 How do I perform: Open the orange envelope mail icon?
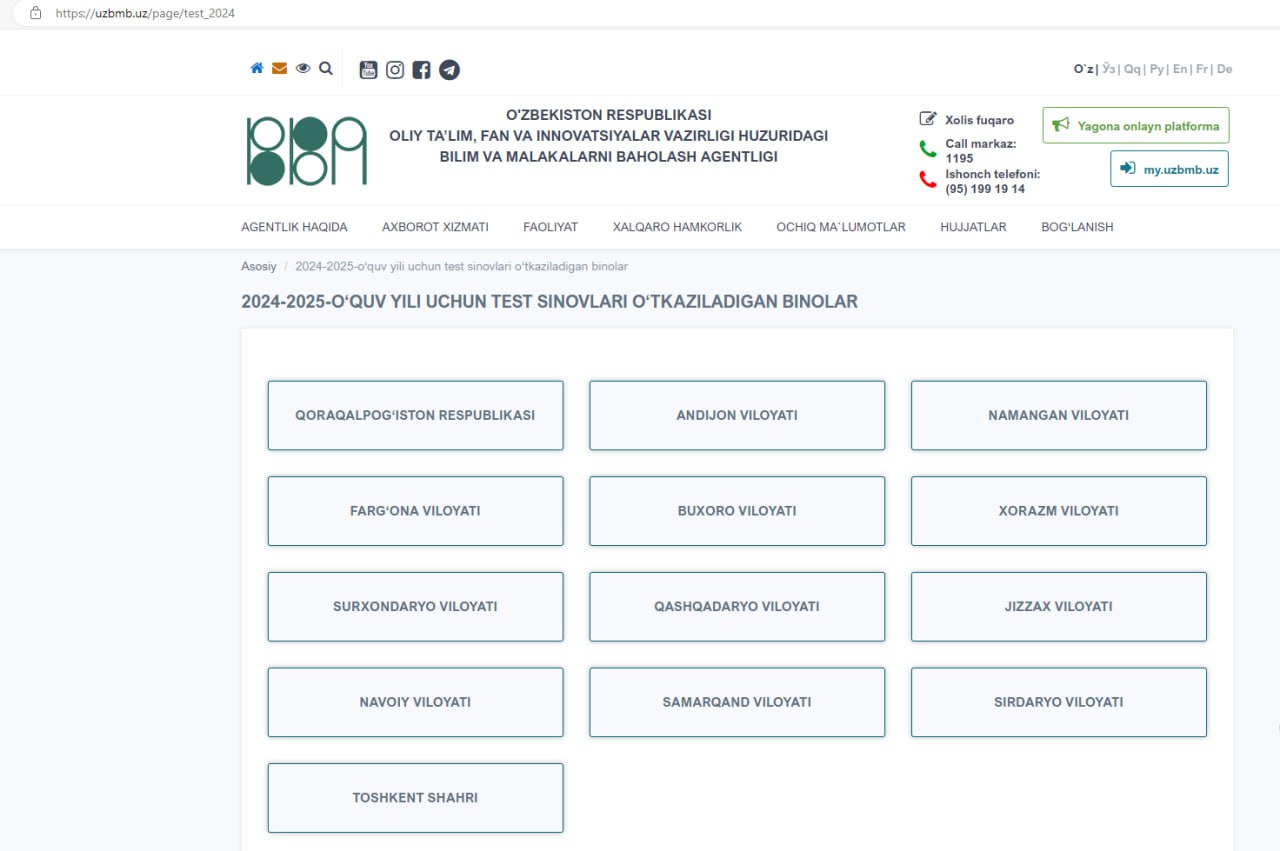(x=279, y=69)
